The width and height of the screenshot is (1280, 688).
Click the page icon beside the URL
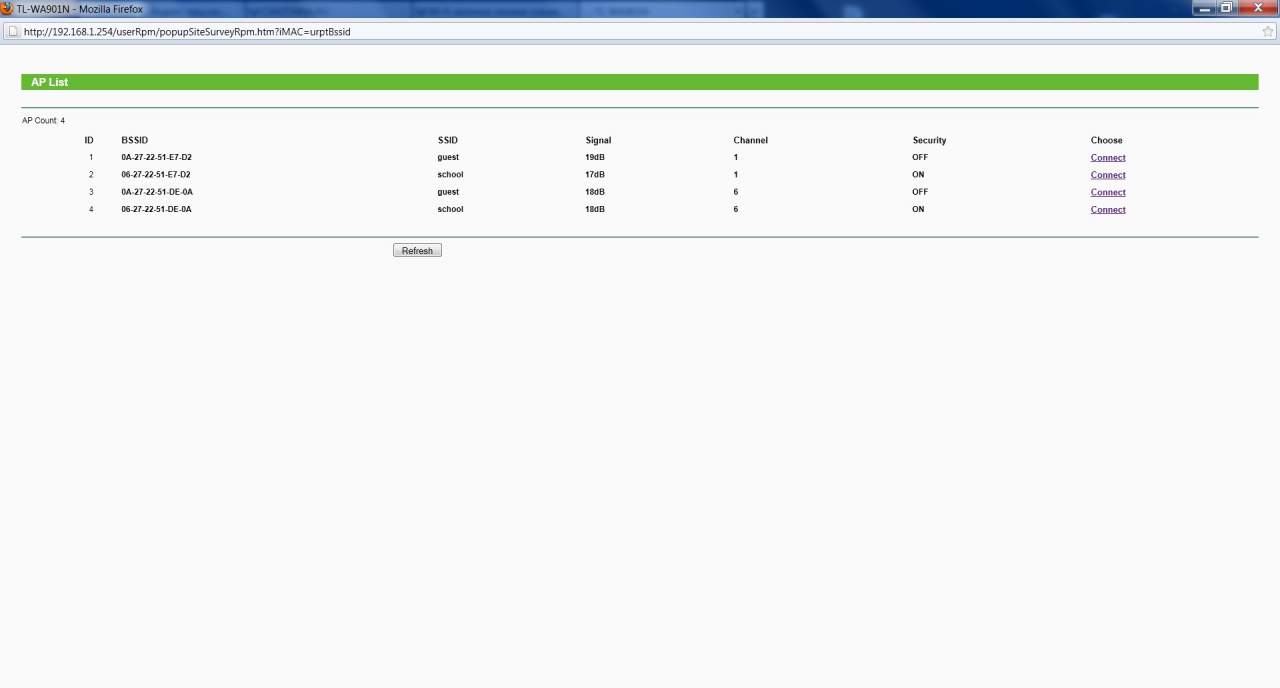click(12, 31)
